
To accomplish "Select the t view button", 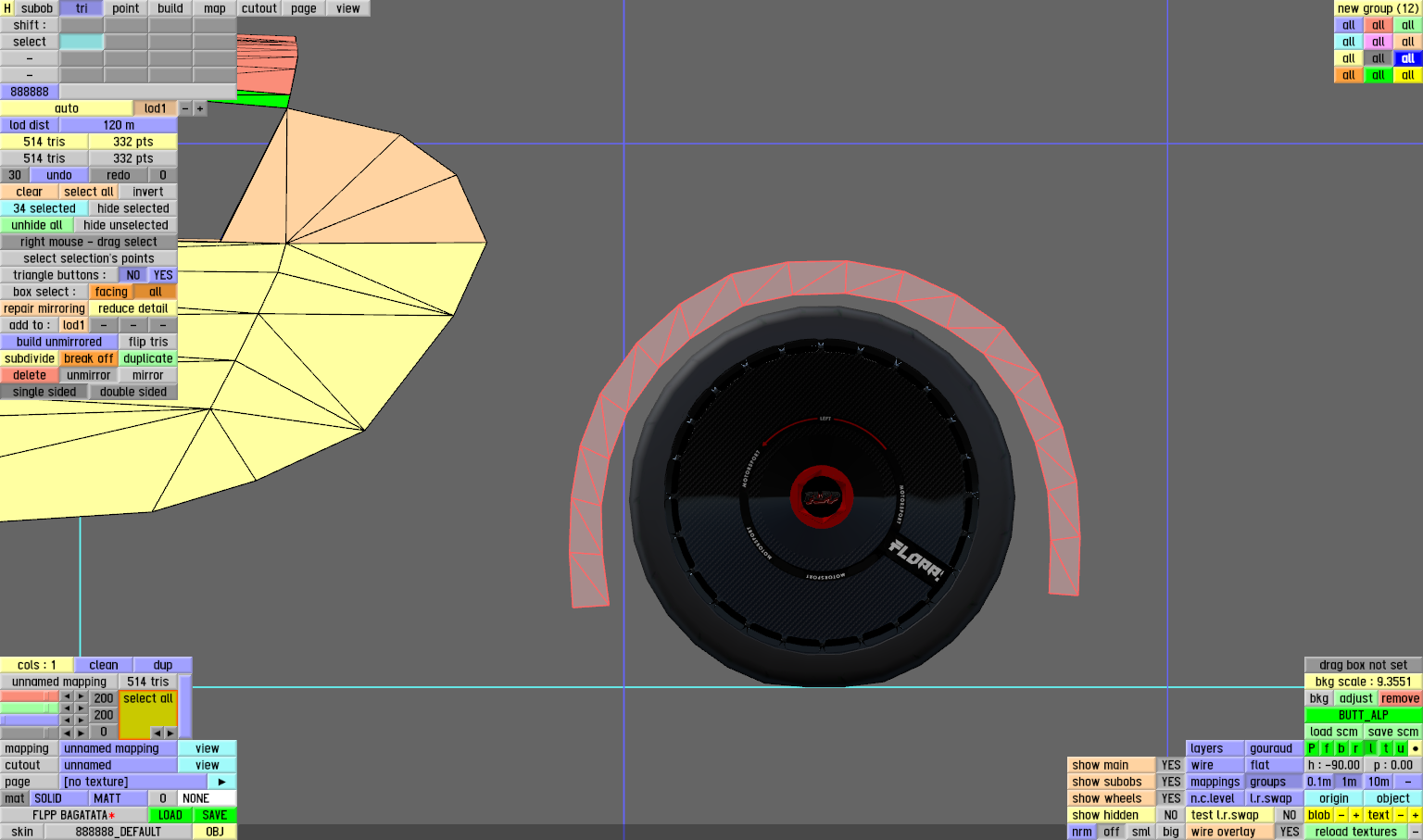I will pyautogui.click(x=1386, y=748).
